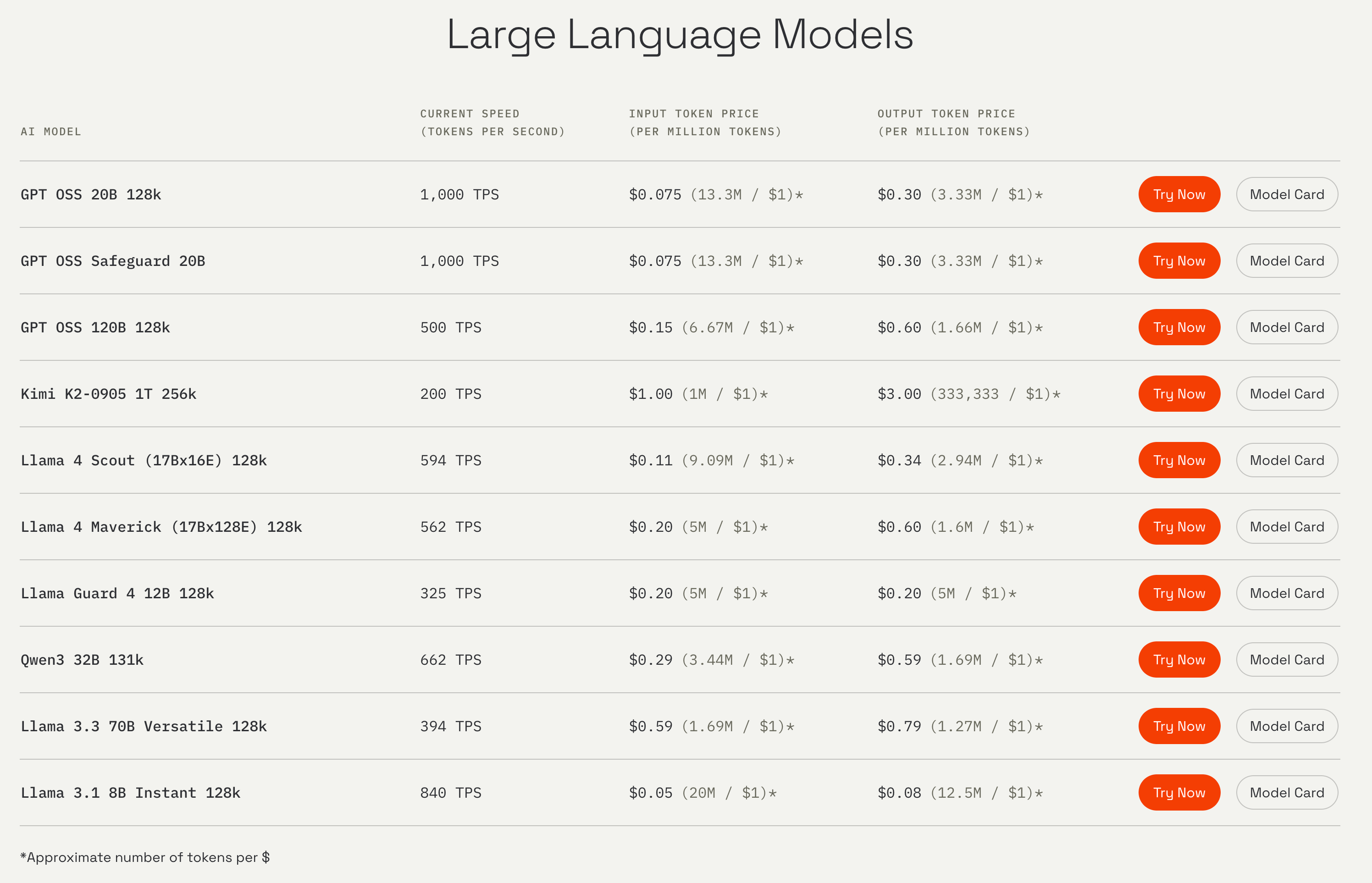Open Model Card for GPT OSS Safeguard 20B
The height and width of the screenshot is (883, 1372).
[x=1287, y=261]
